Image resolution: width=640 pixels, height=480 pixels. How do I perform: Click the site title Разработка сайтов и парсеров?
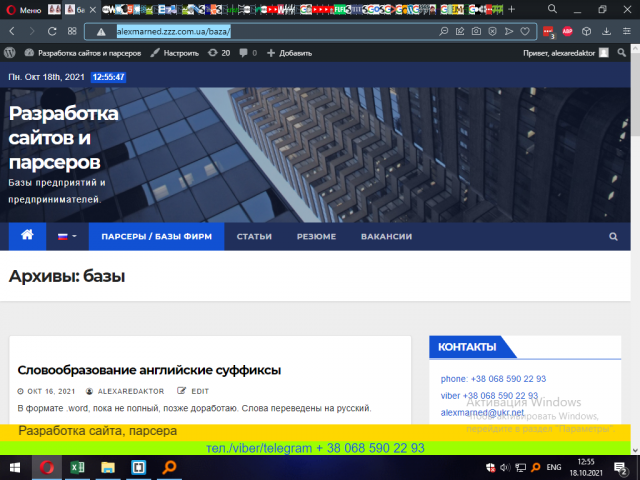pos(64,138)
